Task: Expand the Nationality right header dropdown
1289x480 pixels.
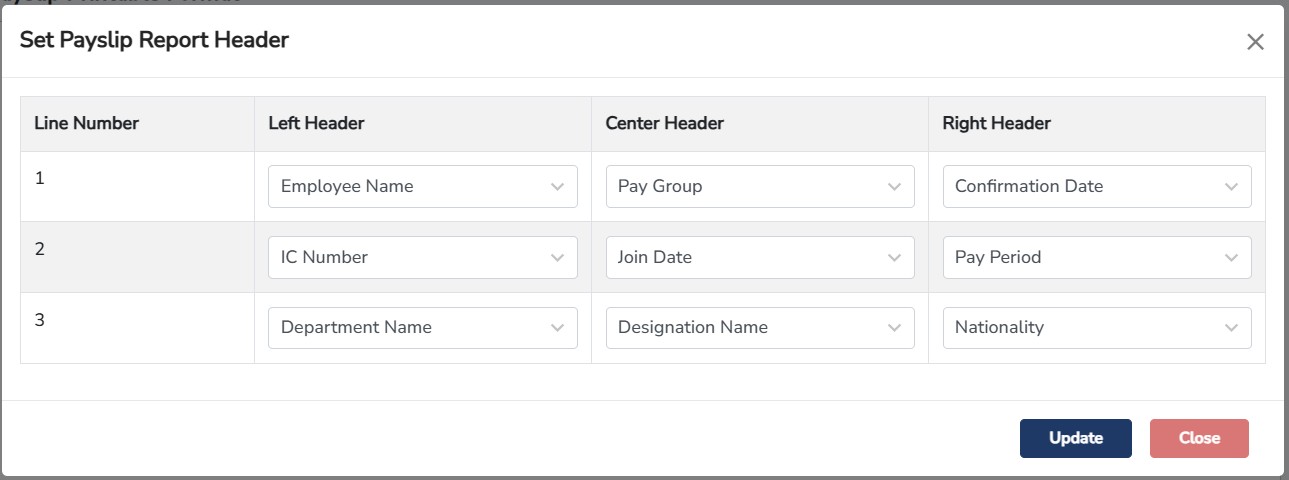Action: [1096, 328]
